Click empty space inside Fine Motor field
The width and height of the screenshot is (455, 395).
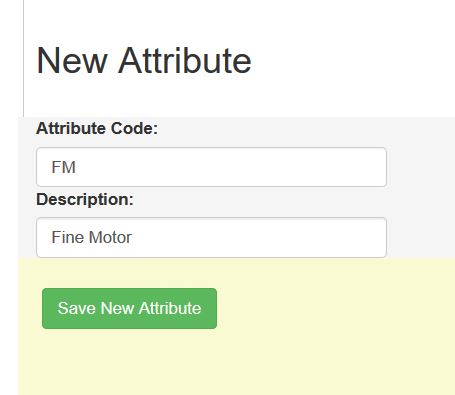(x=260, y=237)
